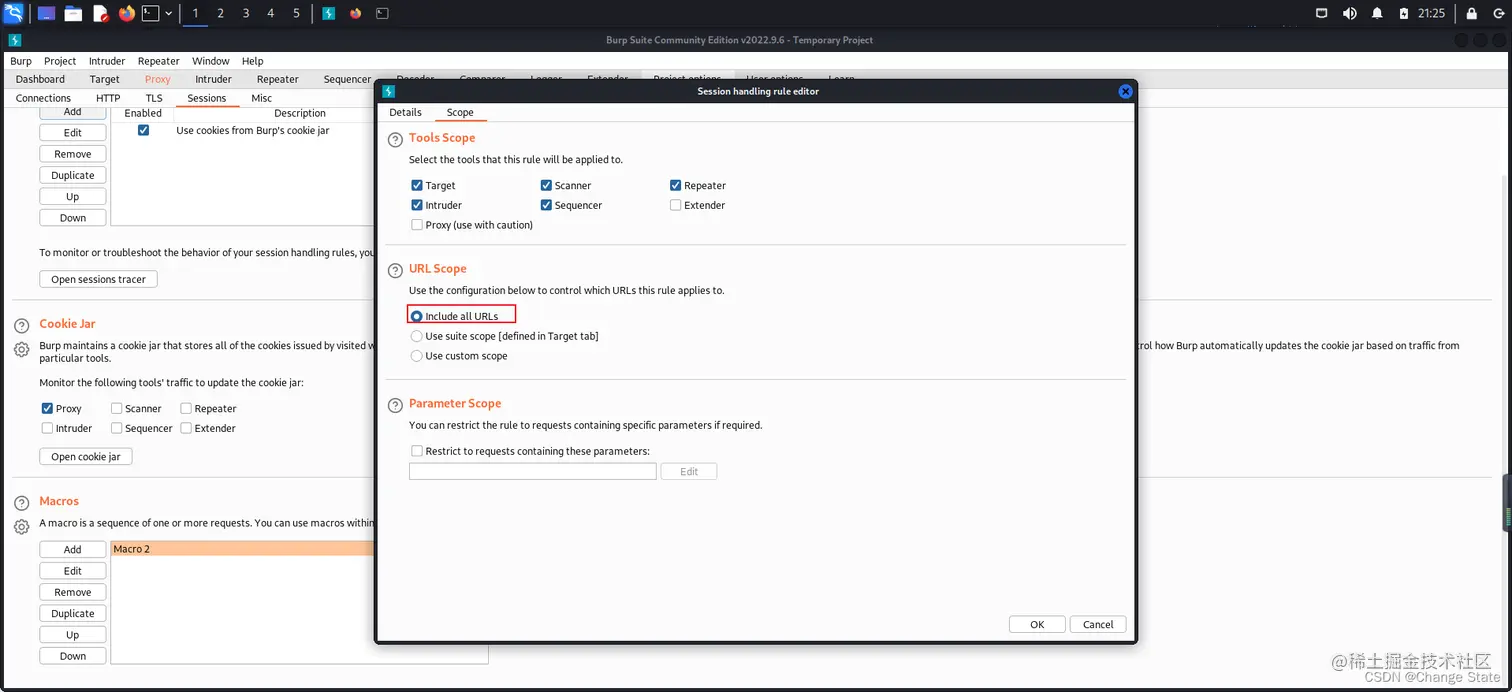The image size is (1512, 692).
Task: Open help for Tools Scope
Action: pos(395,140)
